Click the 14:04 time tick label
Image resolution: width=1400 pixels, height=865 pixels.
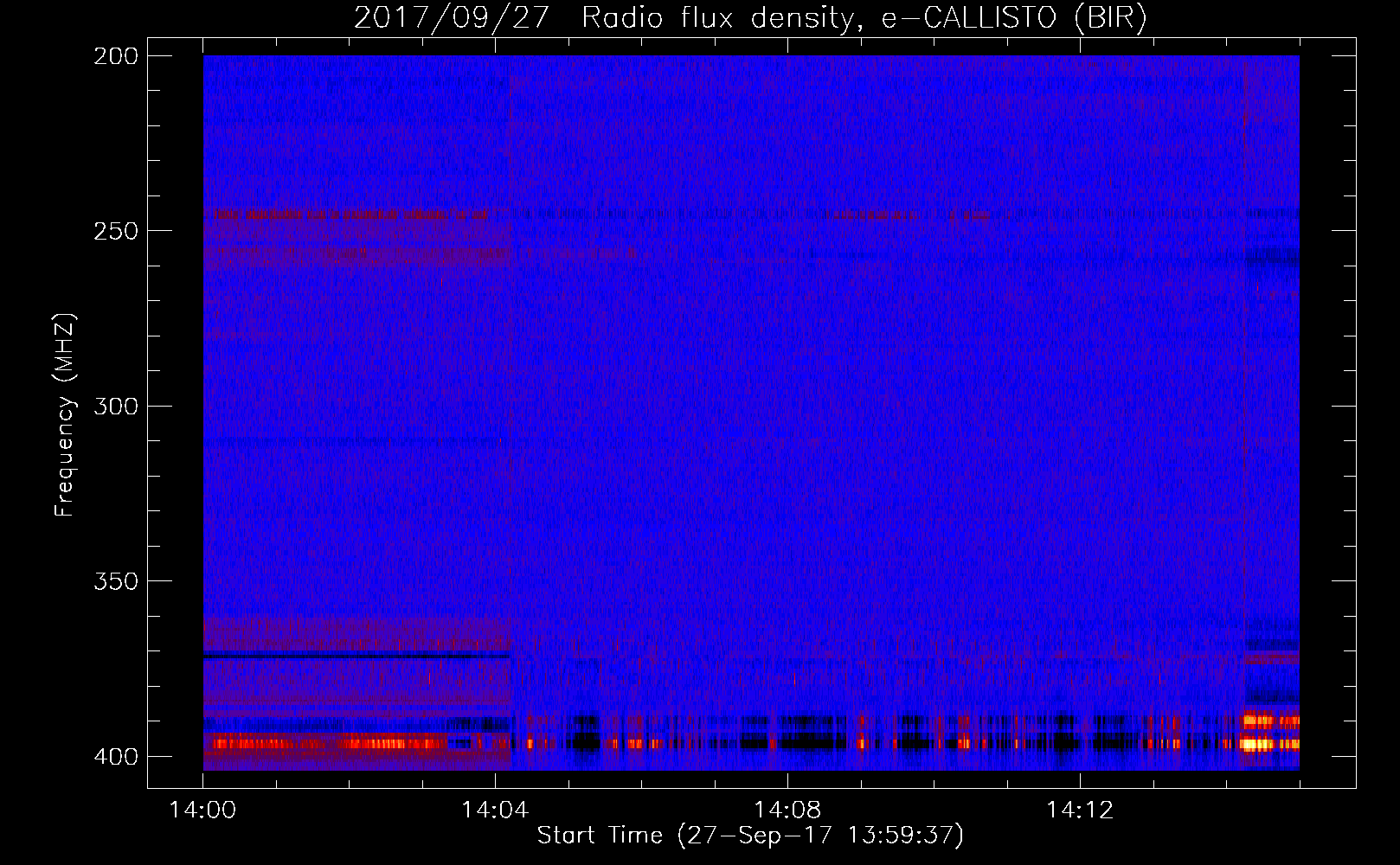pos(495,811)
